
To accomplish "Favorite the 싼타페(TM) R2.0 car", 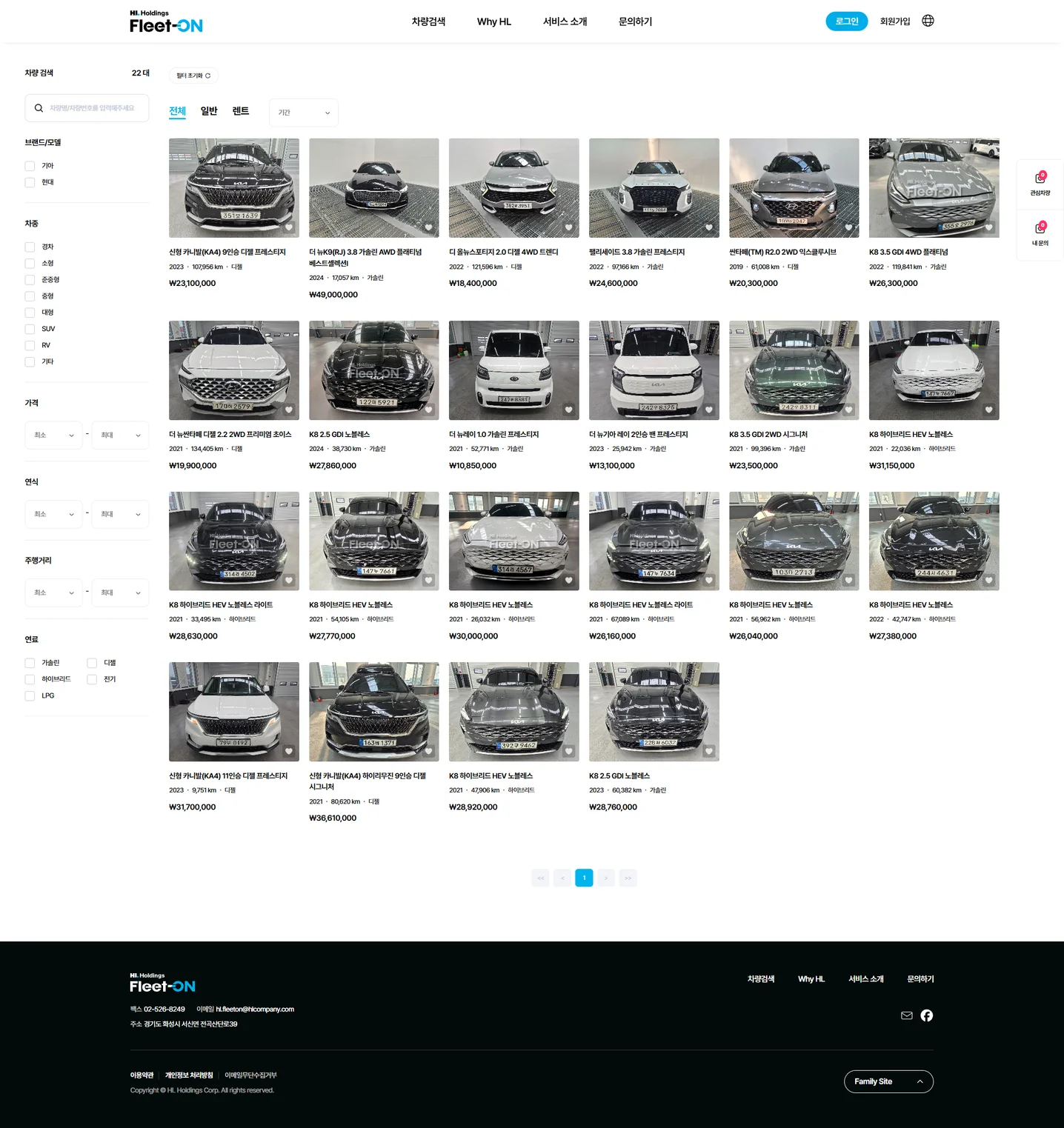I will pyautogui.click(x=848, y=227).
